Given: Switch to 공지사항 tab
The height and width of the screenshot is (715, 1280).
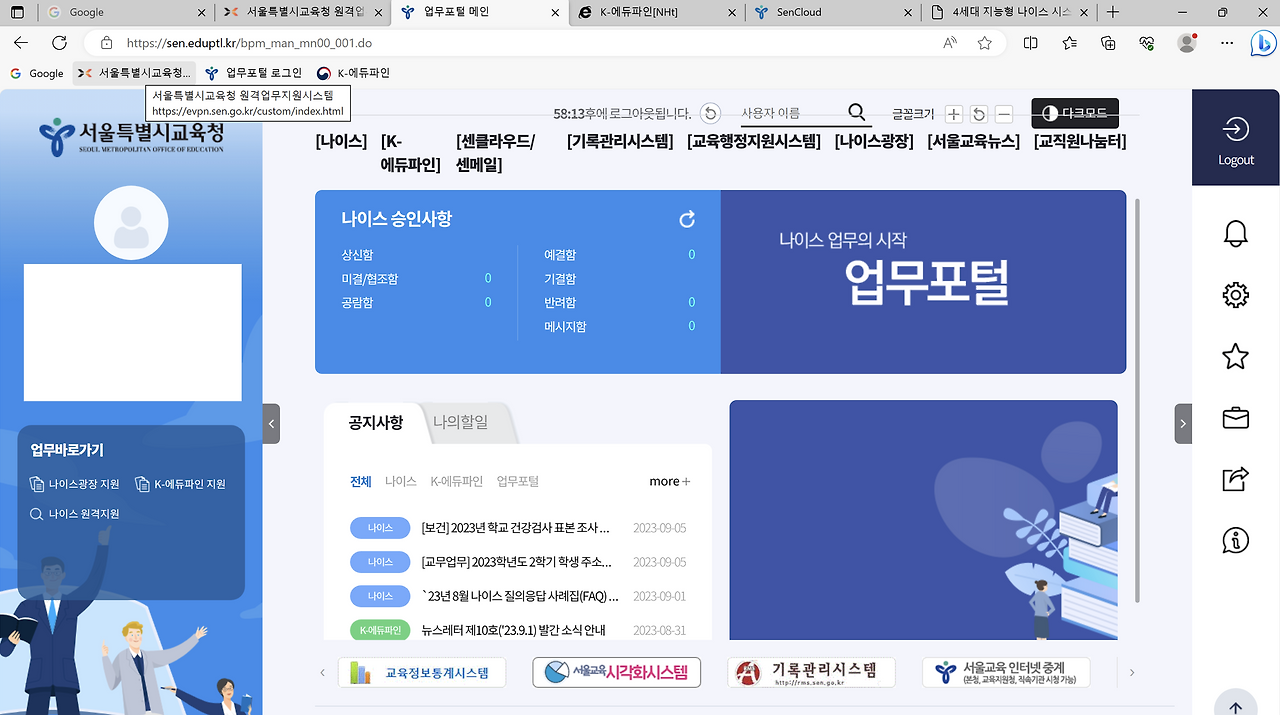Looking at the screenshot, I should (x=376, y=422).
